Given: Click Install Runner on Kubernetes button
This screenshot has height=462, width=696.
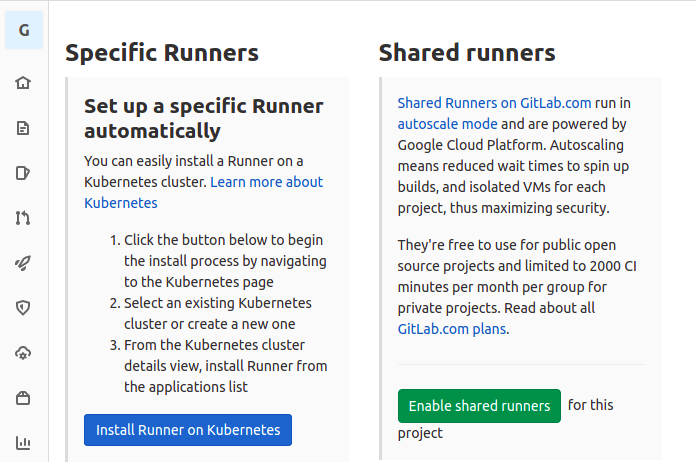Looking at the screenshot, I should [x=188, y=430].
